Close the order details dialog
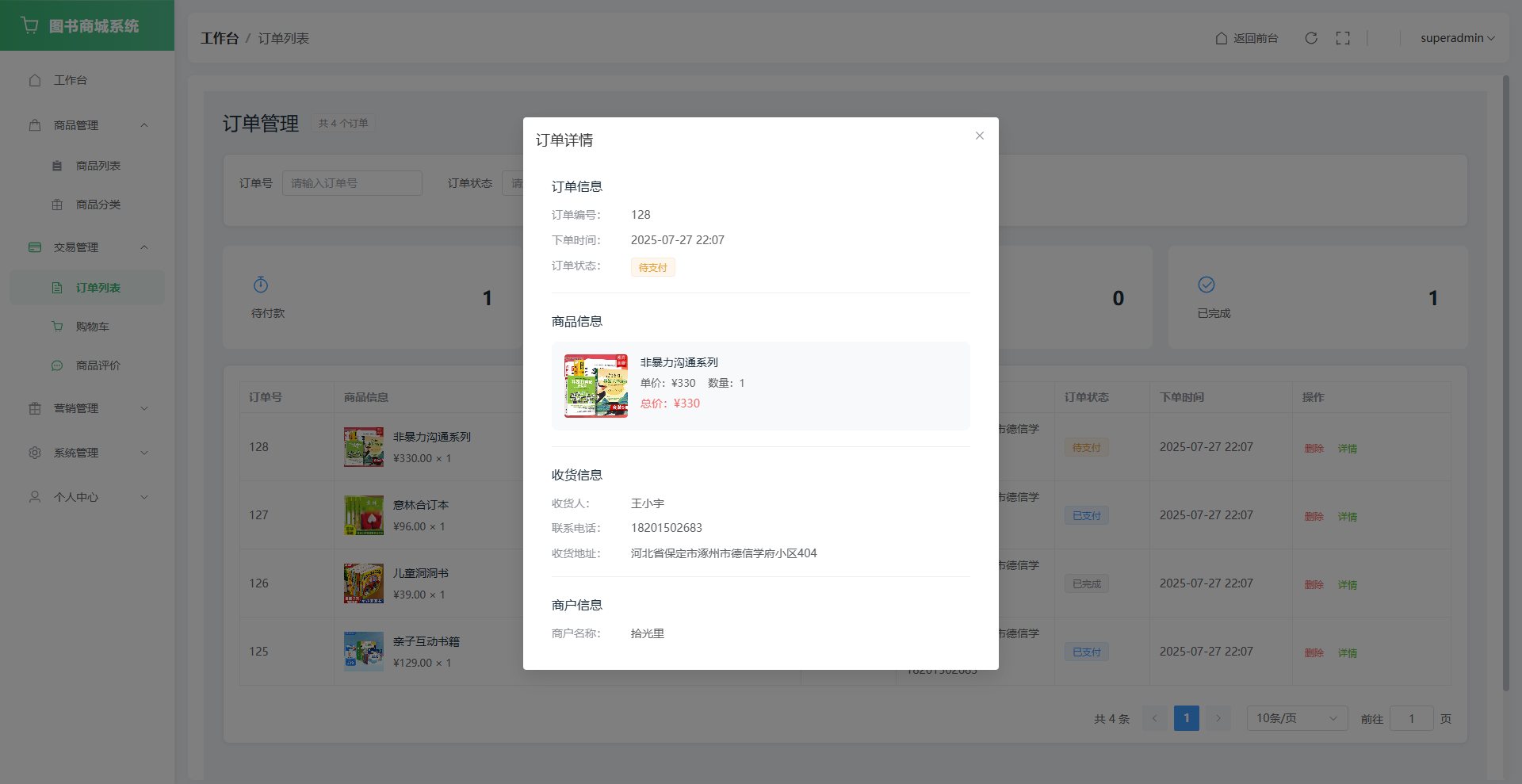This screenshot has height=784, width=1522. tap(980, 136)
